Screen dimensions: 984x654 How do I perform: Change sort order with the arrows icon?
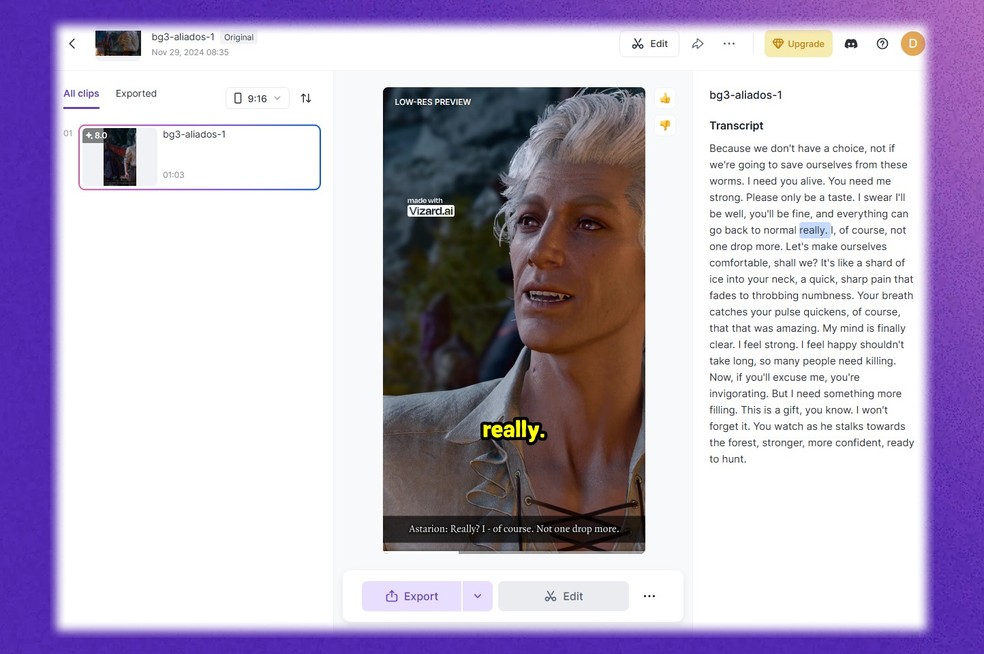306,98
